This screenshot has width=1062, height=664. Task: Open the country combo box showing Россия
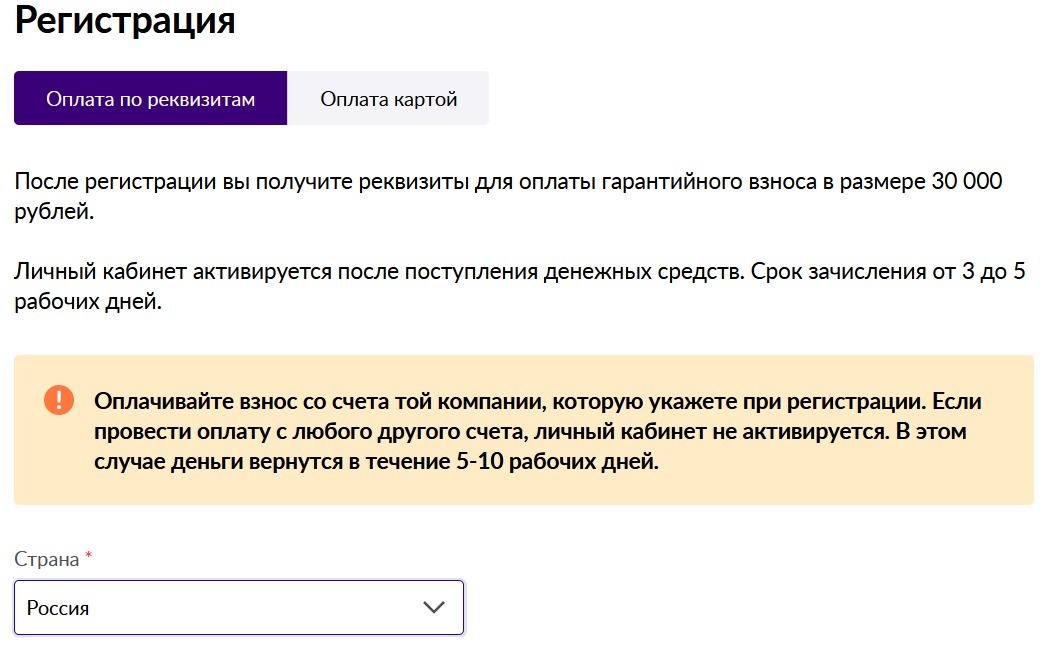[x=239, y=607]
